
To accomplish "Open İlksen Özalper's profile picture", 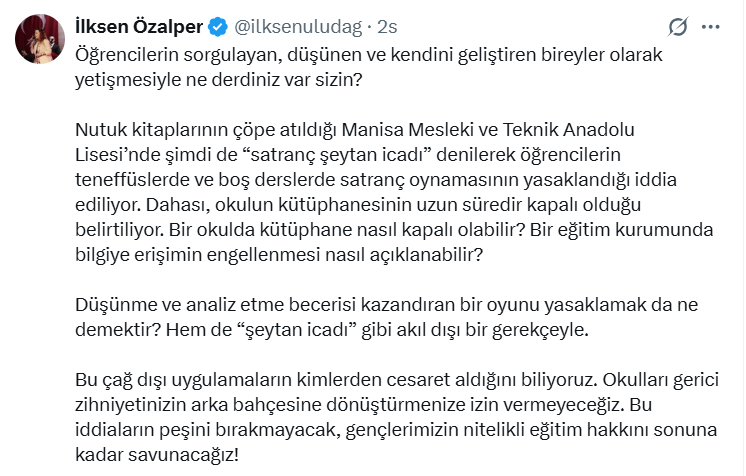I will tap(33, 37).
